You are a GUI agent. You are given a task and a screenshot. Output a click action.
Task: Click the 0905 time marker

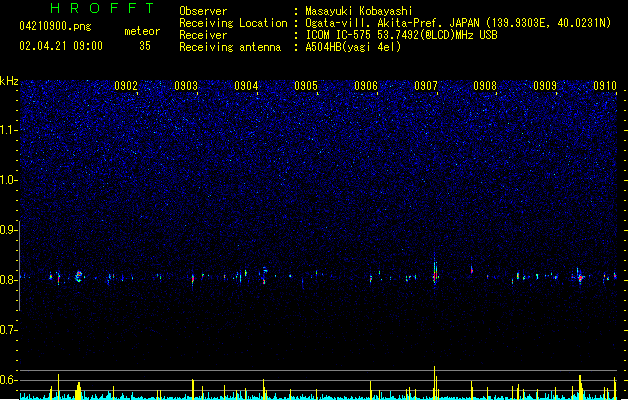click(x=306, y=86)
